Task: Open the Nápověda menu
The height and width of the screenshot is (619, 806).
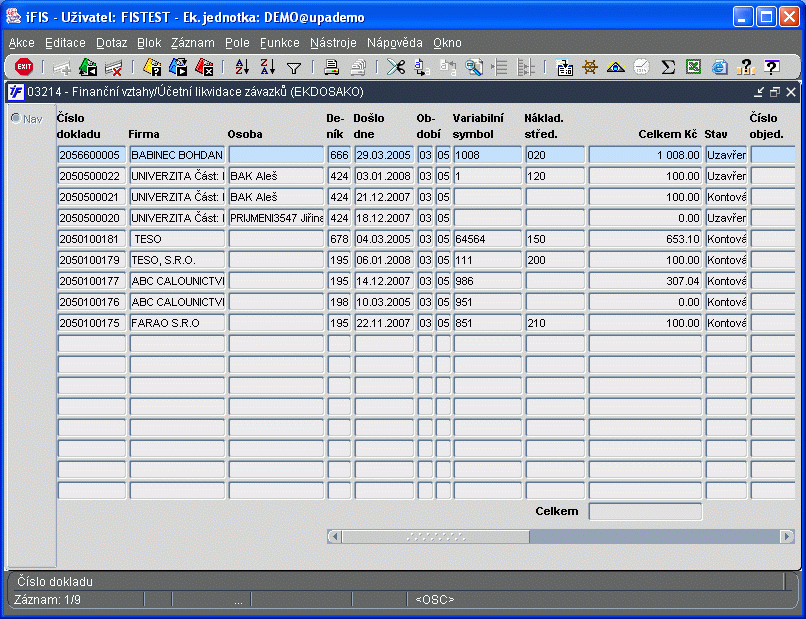Action: (395, 43)
